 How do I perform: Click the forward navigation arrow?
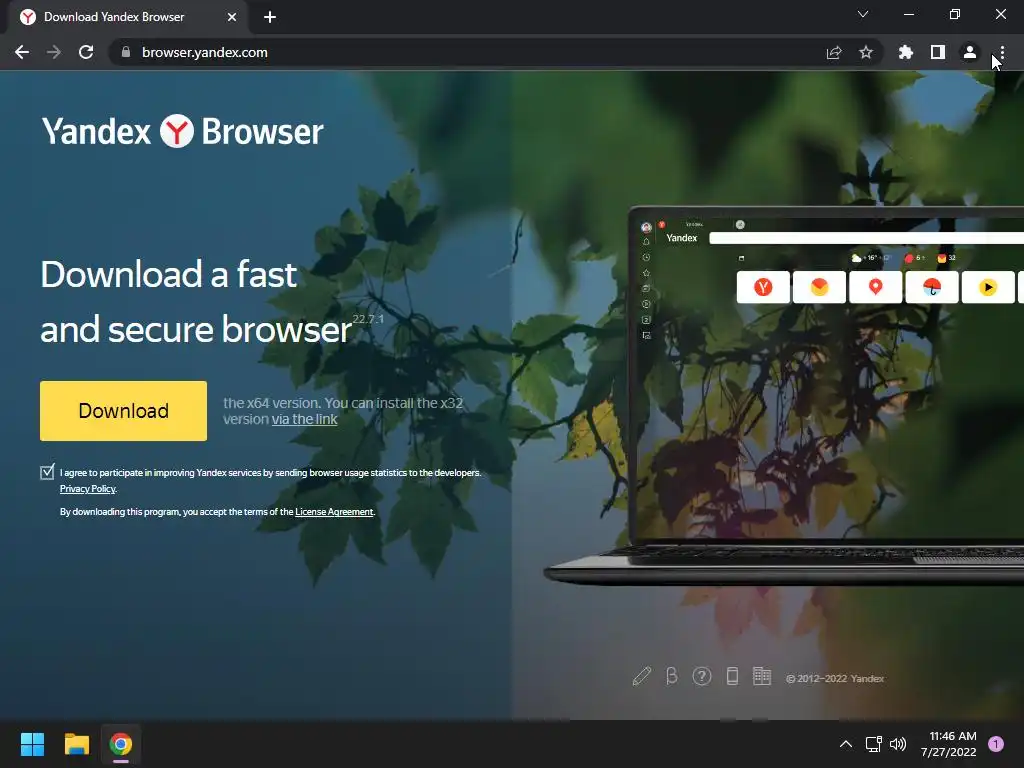pos(54,52)
